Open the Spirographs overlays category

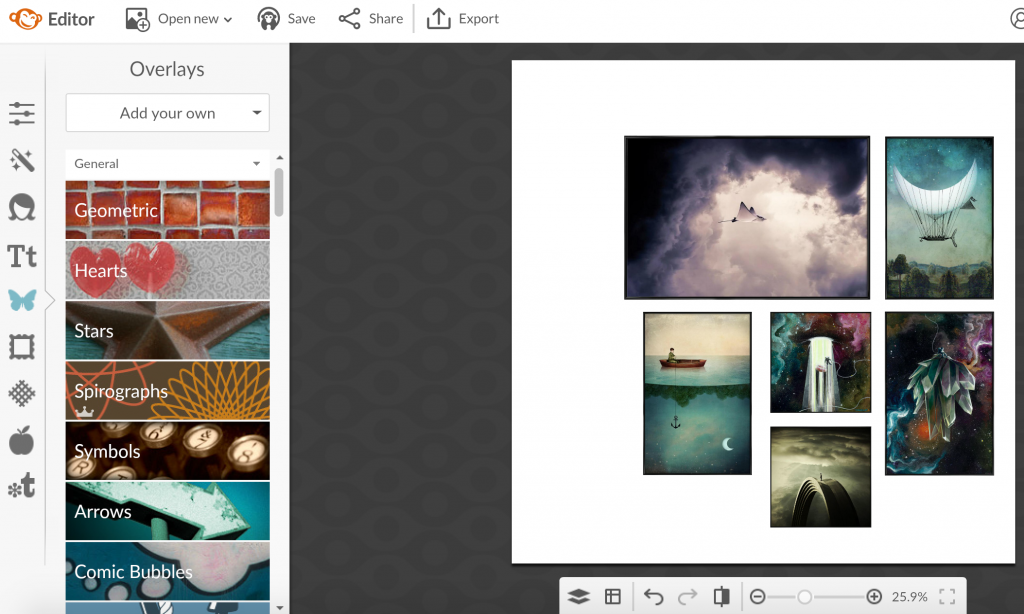[x=167, y=391]
